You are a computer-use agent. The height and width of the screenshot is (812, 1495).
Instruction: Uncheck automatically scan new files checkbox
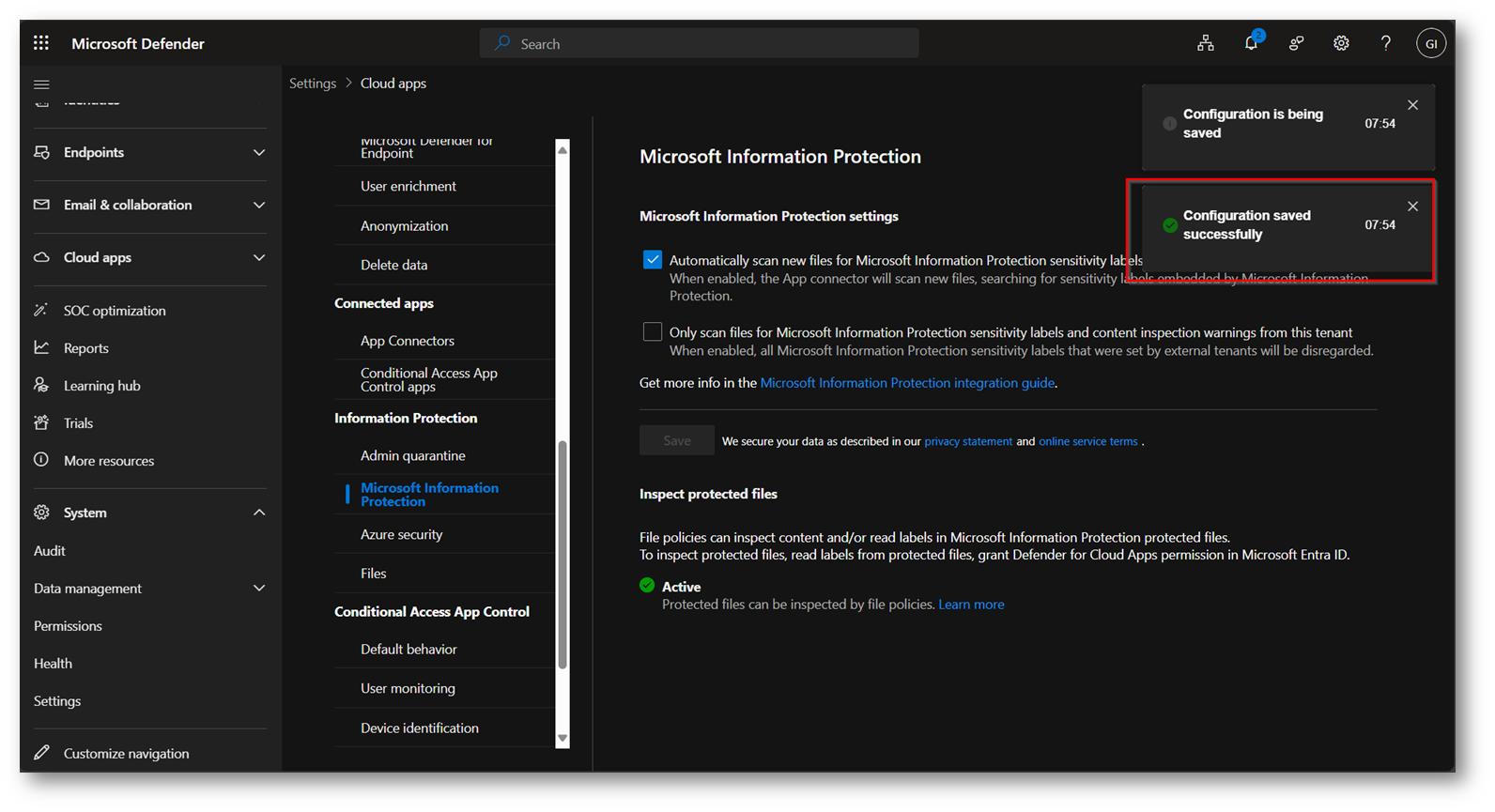(653, 260)
